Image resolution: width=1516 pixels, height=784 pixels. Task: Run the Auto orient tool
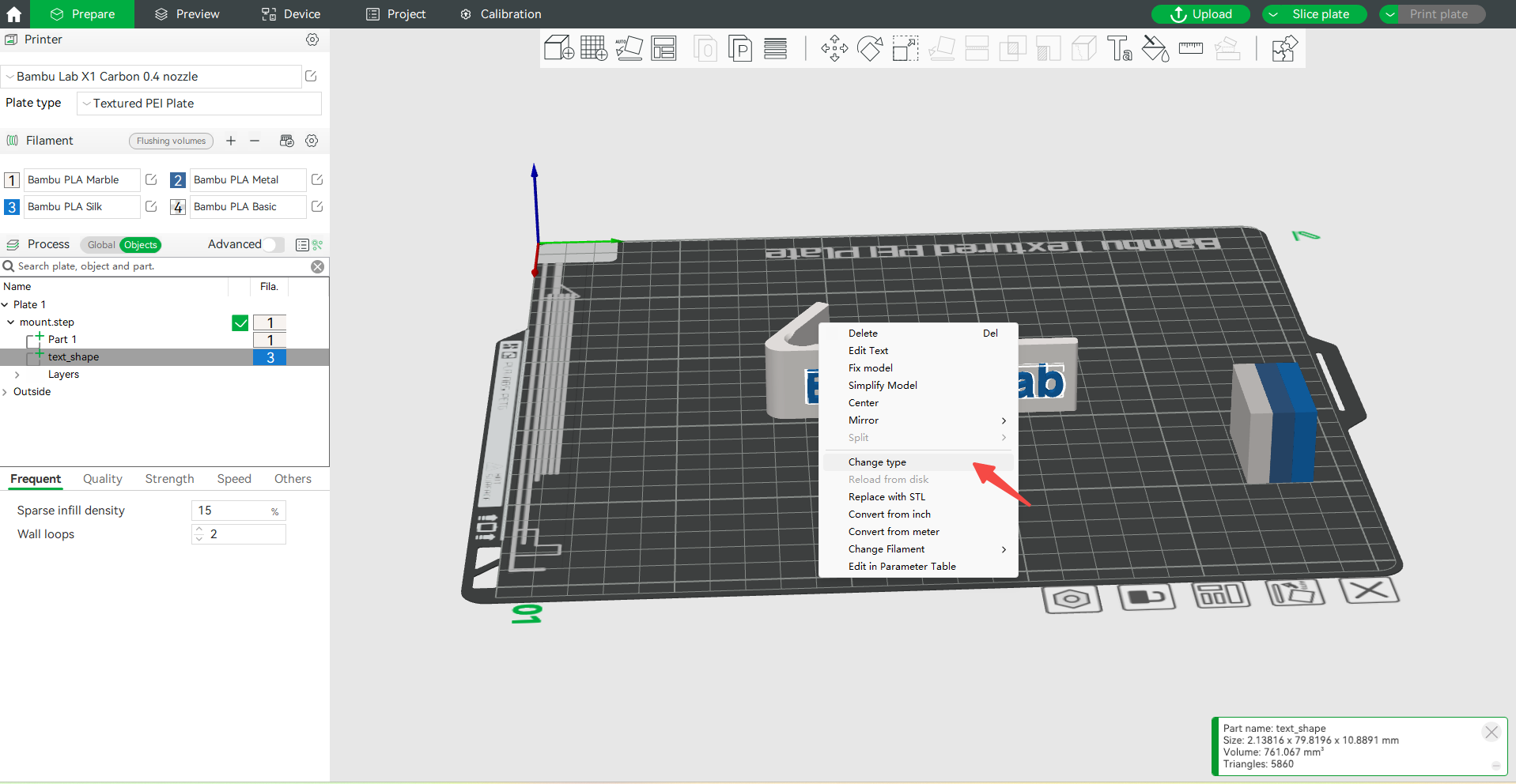pyautogui.click(x=629, y=48)
